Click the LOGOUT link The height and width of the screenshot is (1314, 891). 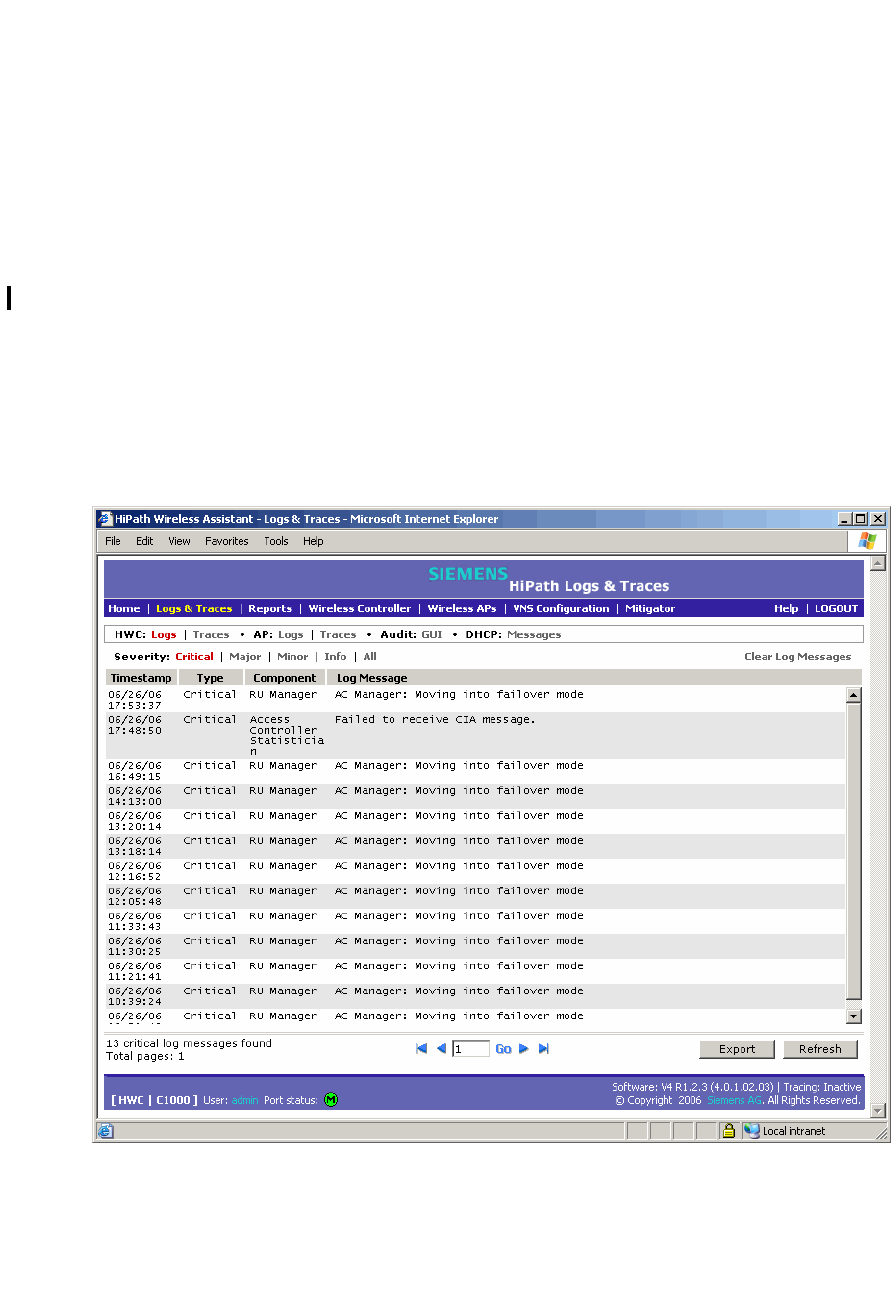[x=836, y=608]
